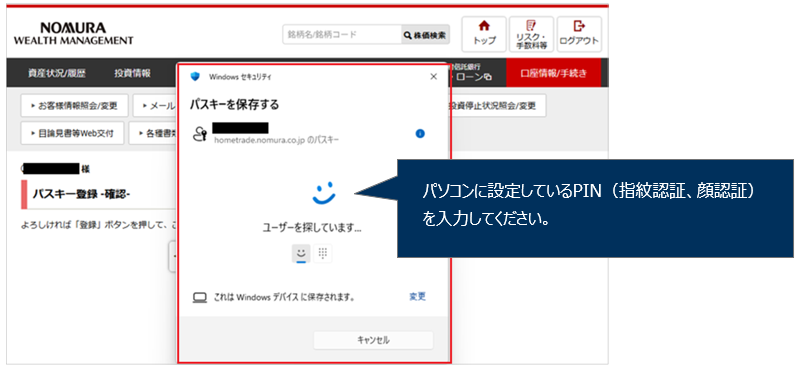Click the キャンセル button
798x370 pixels.
(373, 340)
